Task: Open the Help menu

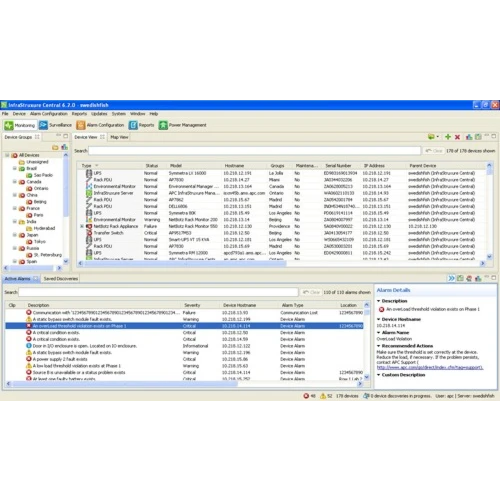Action: click(154, 114)
